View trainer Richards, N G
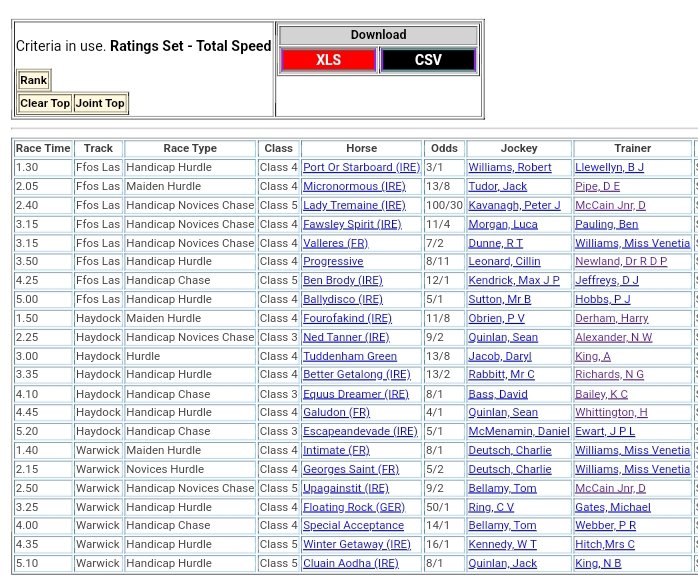Screen dimensions: 698x582 611,375
